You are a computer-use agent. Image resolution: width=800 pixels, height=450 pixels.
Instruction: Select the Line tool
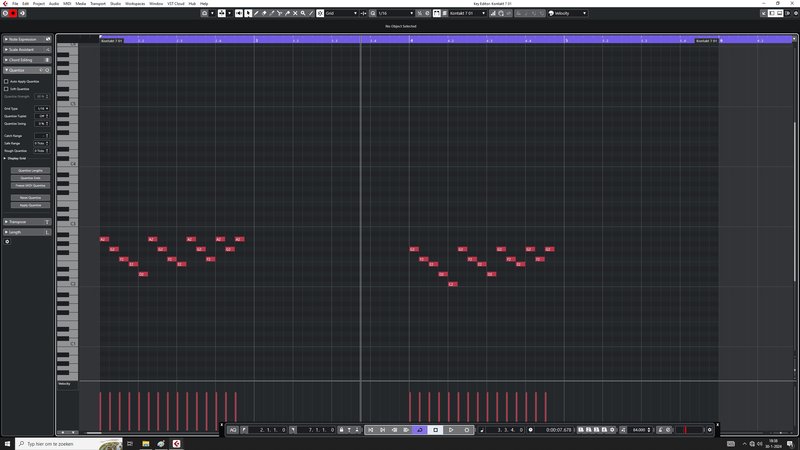[311, 13]
